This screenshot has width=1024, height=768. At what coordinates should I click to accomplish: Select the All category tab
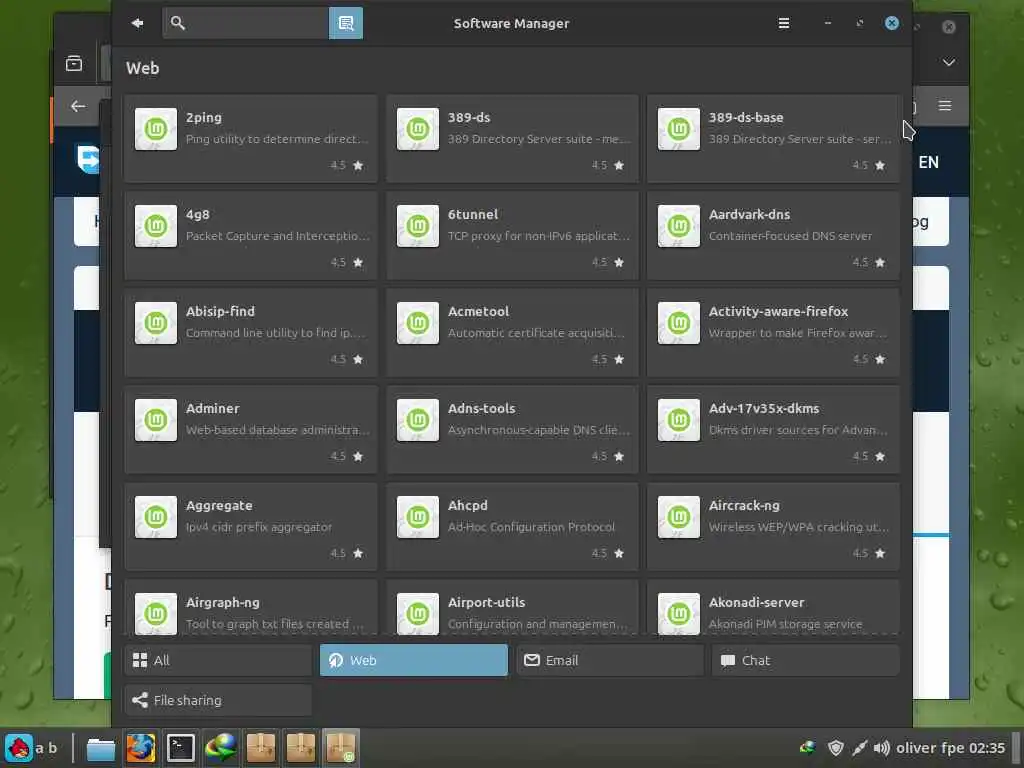click(x=218, y=660)
